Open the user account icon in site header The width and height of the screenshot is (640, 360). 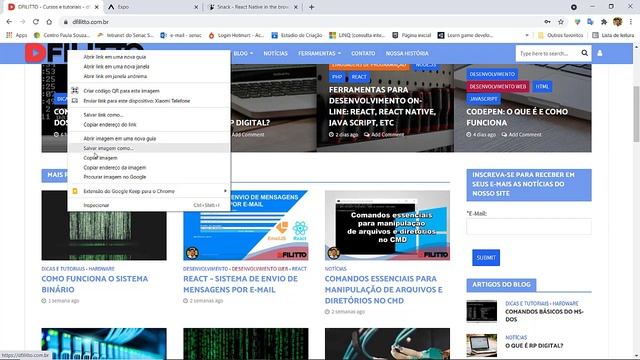pos(600,53)
